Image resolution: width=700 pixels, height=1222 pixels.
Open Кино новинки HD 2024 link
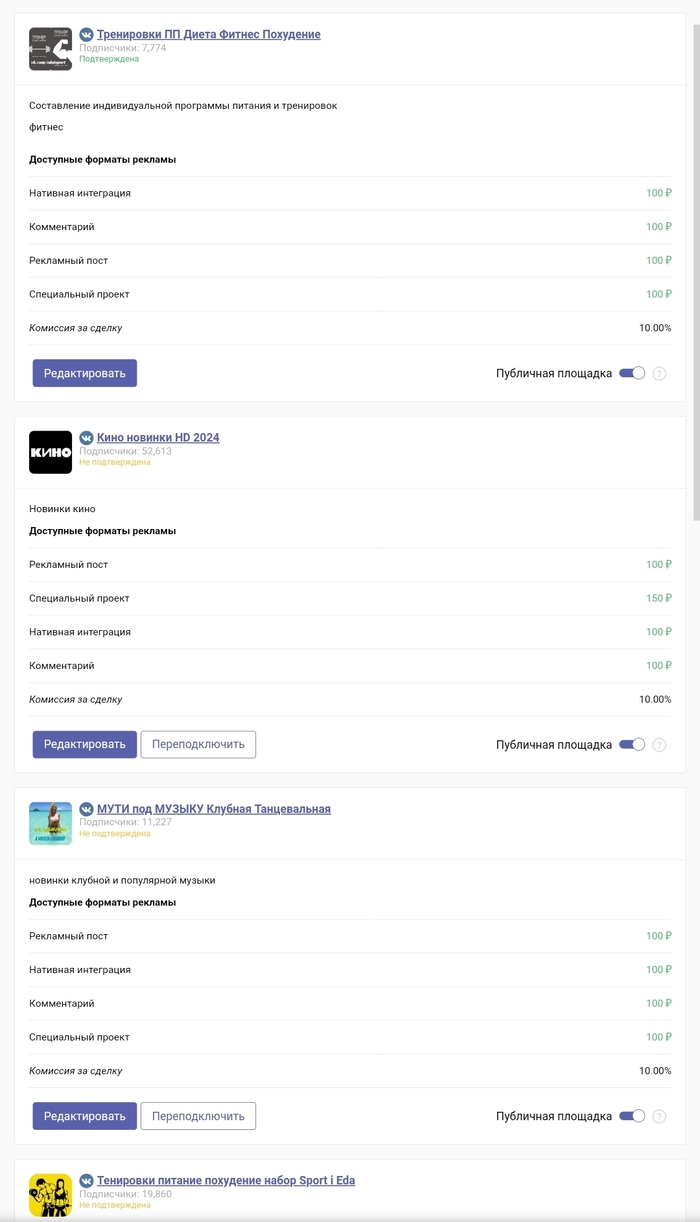(x=158, y=438)
